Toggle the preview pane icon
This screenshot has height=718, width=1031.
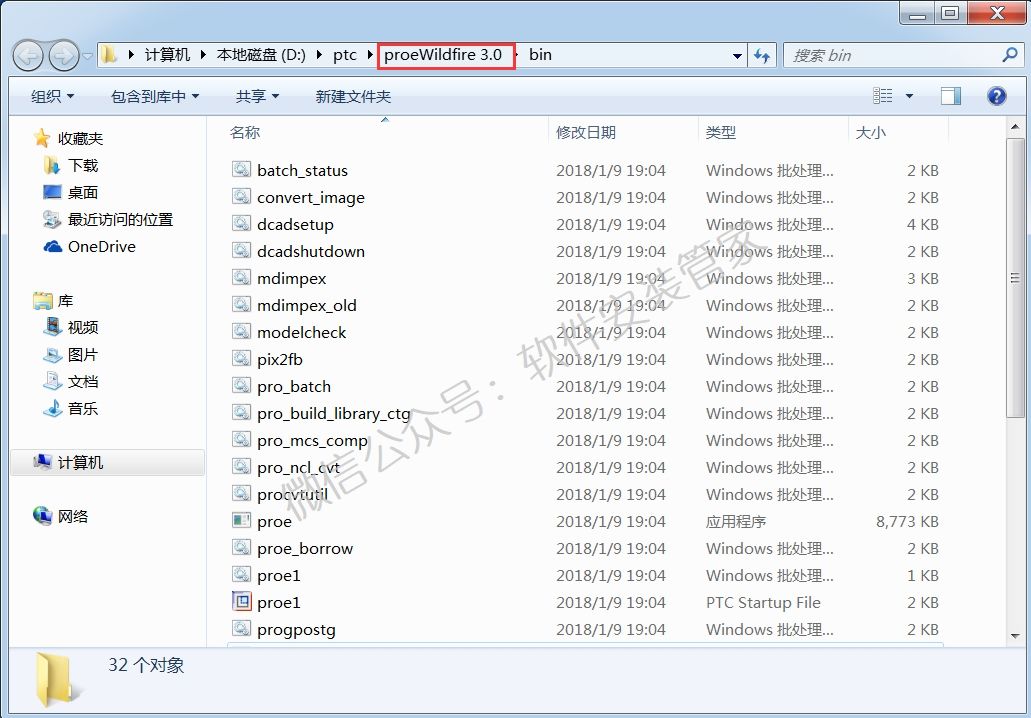coord(951,96)
